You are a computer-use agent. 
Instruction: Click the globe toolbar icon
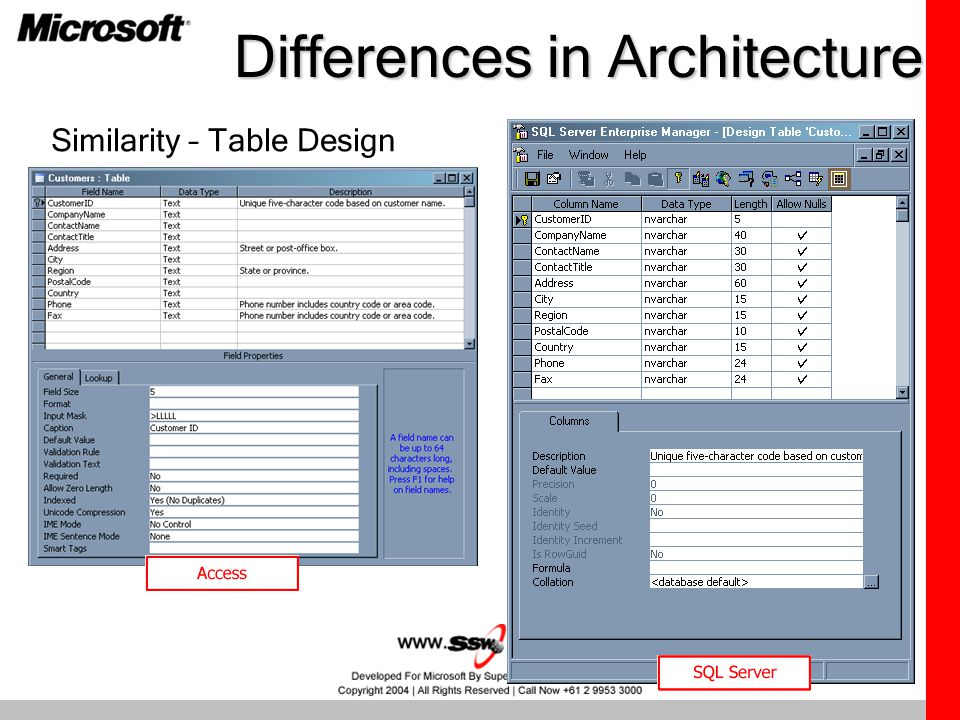723,179
